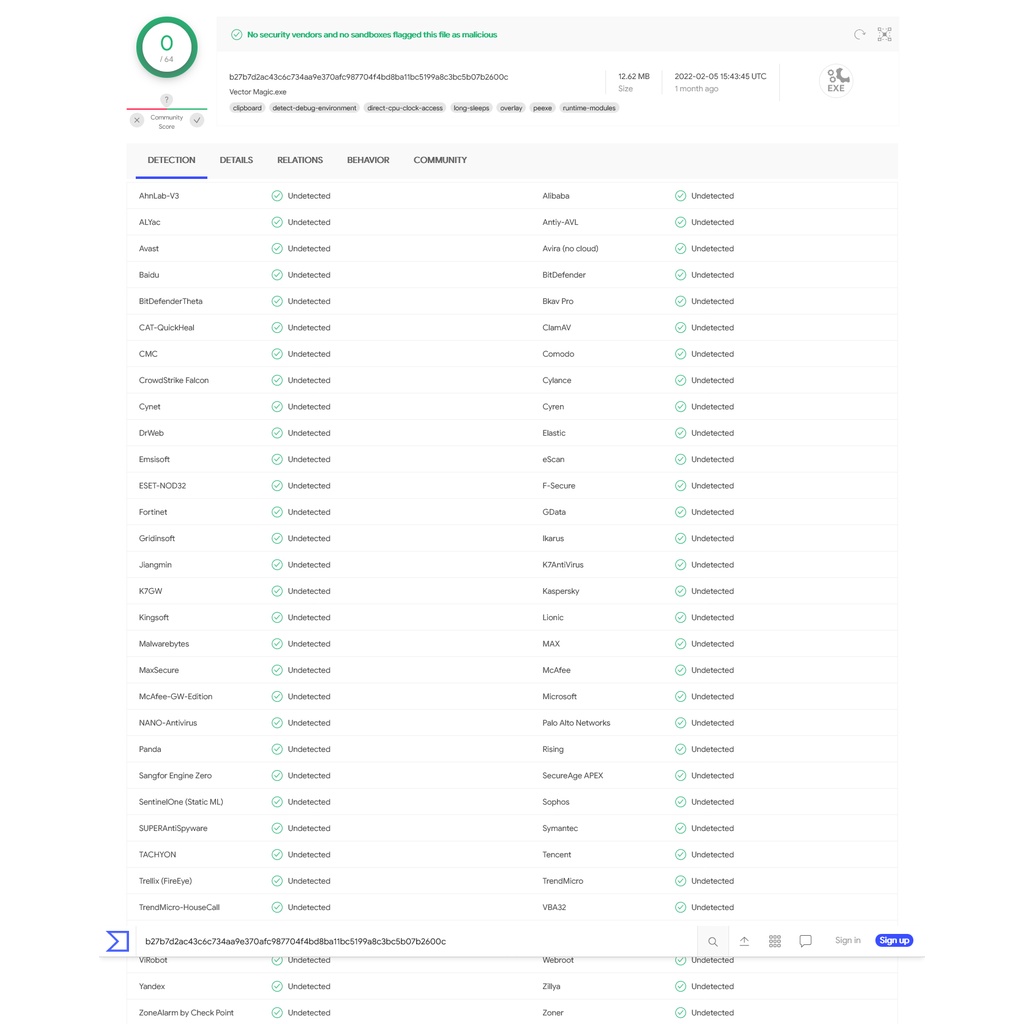Select the clipboard tag

(247, 108)
